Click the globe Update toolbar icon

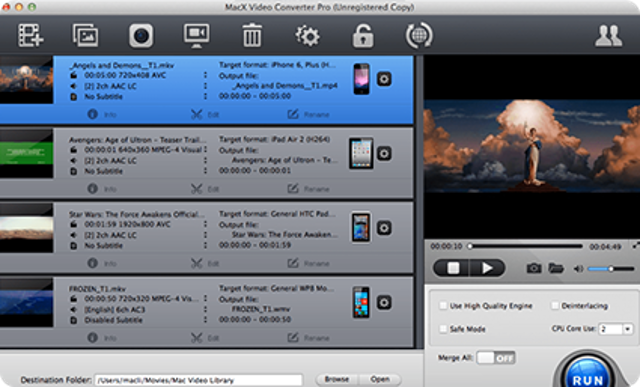tap(419, 35)
